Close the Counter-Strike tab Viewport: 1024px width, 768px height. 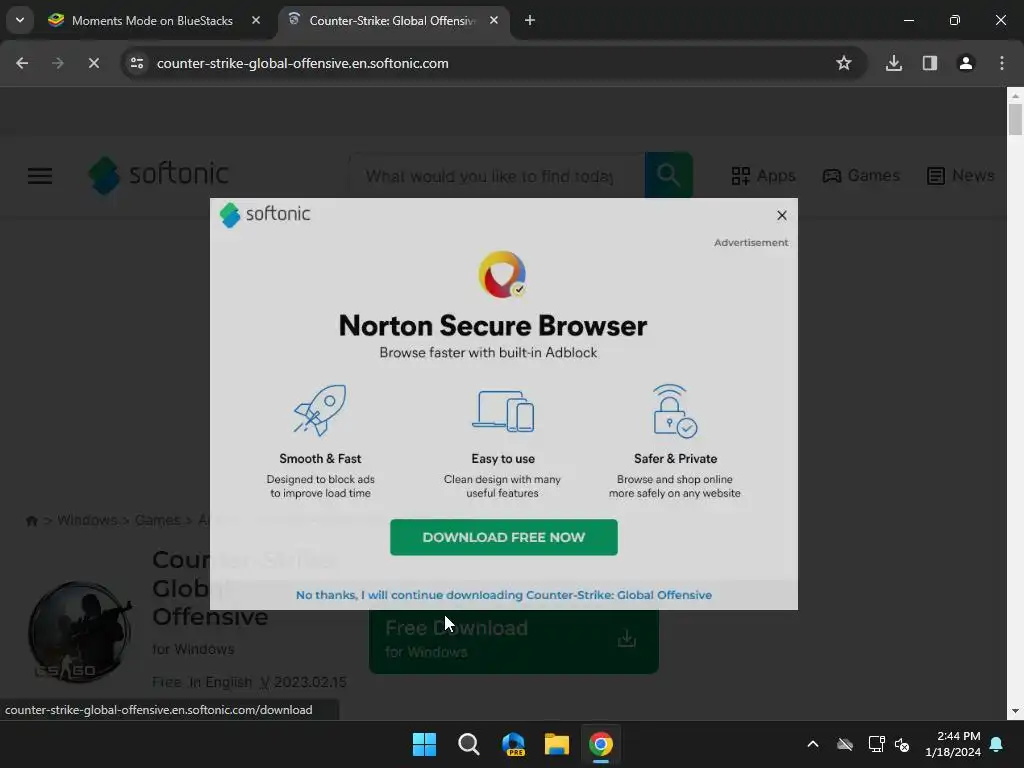point(494,20)
